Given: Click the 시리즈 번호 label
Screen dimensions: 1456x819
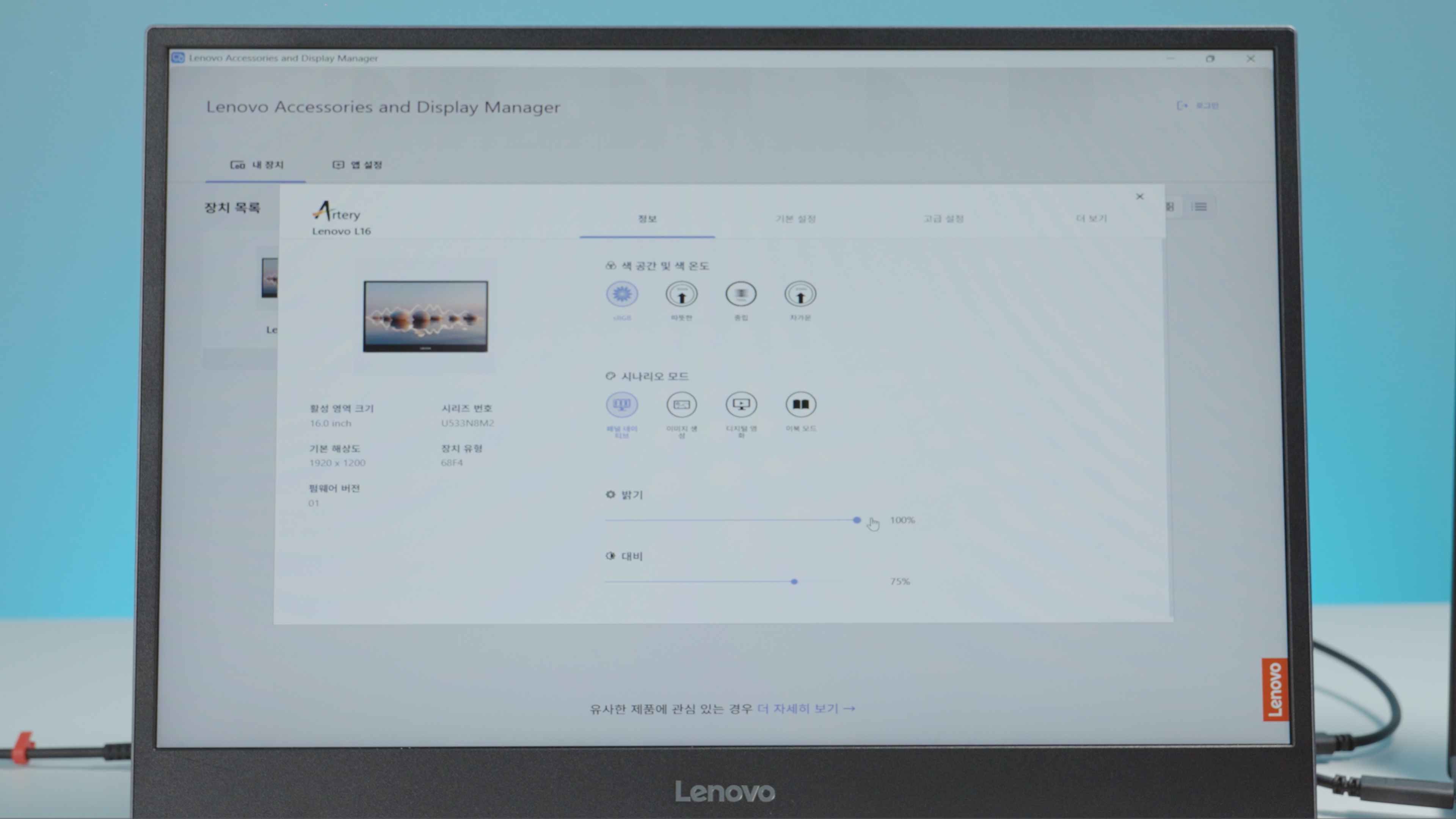Looking at the screenshot, I should tap(467, 408).
